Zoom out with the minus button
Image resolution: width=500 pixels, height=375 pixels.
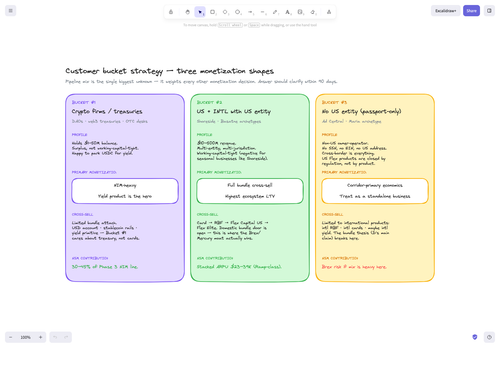(x=11, y=337)
